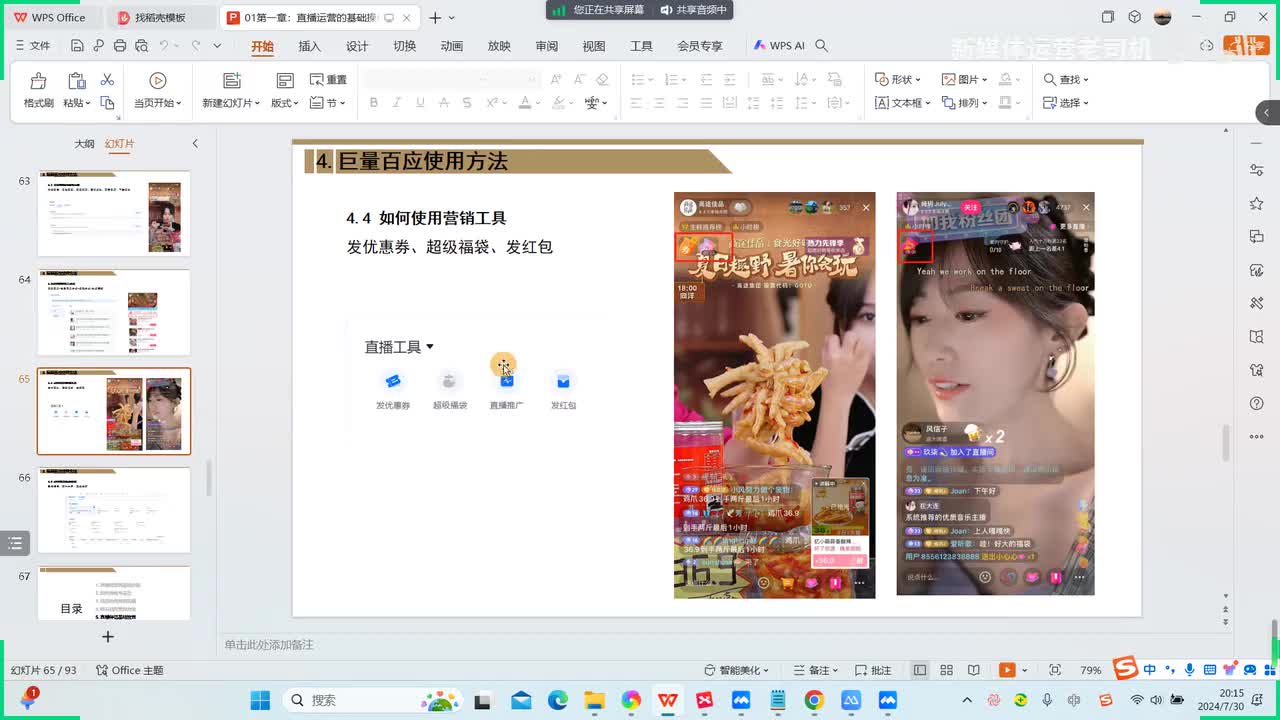Switch to the Design (设计) tab
Viewport: 1280px width, 720px height.
click(357, 46)
